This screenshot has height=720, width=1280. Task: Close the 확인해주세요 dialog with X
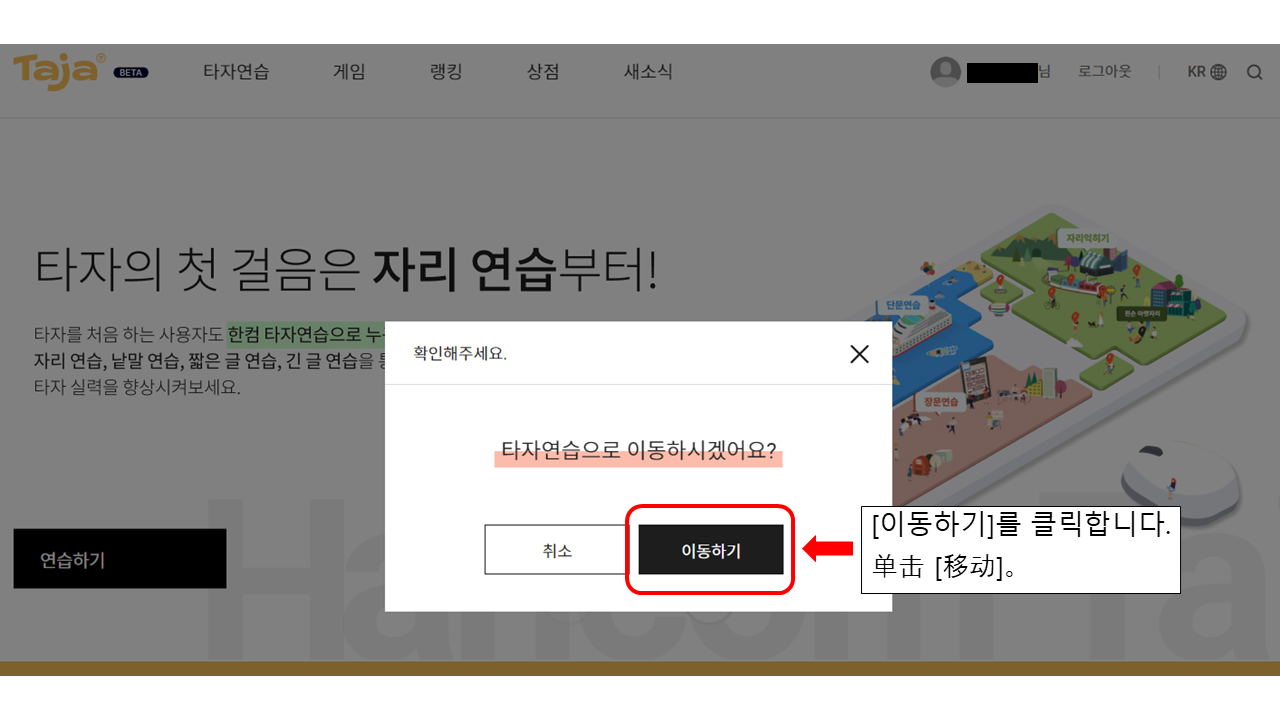tap(859, 353)
